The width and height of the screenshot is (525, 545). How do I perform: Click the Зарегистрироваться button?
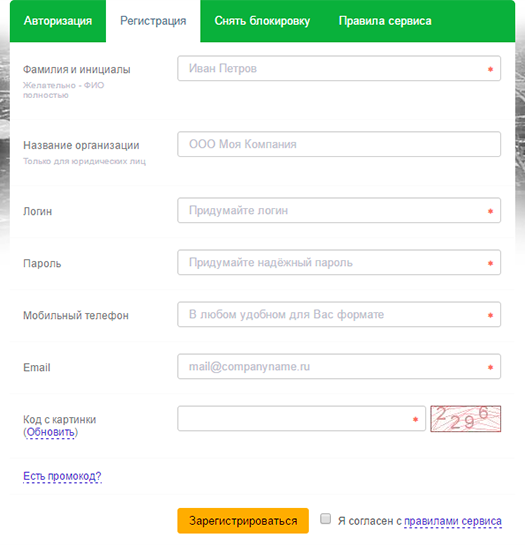click(x=243, y=521)
